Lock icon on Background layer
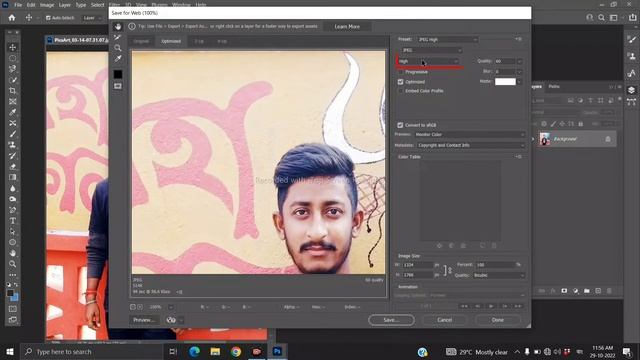This screenshot has width=640, height=360. coord(608,139)
